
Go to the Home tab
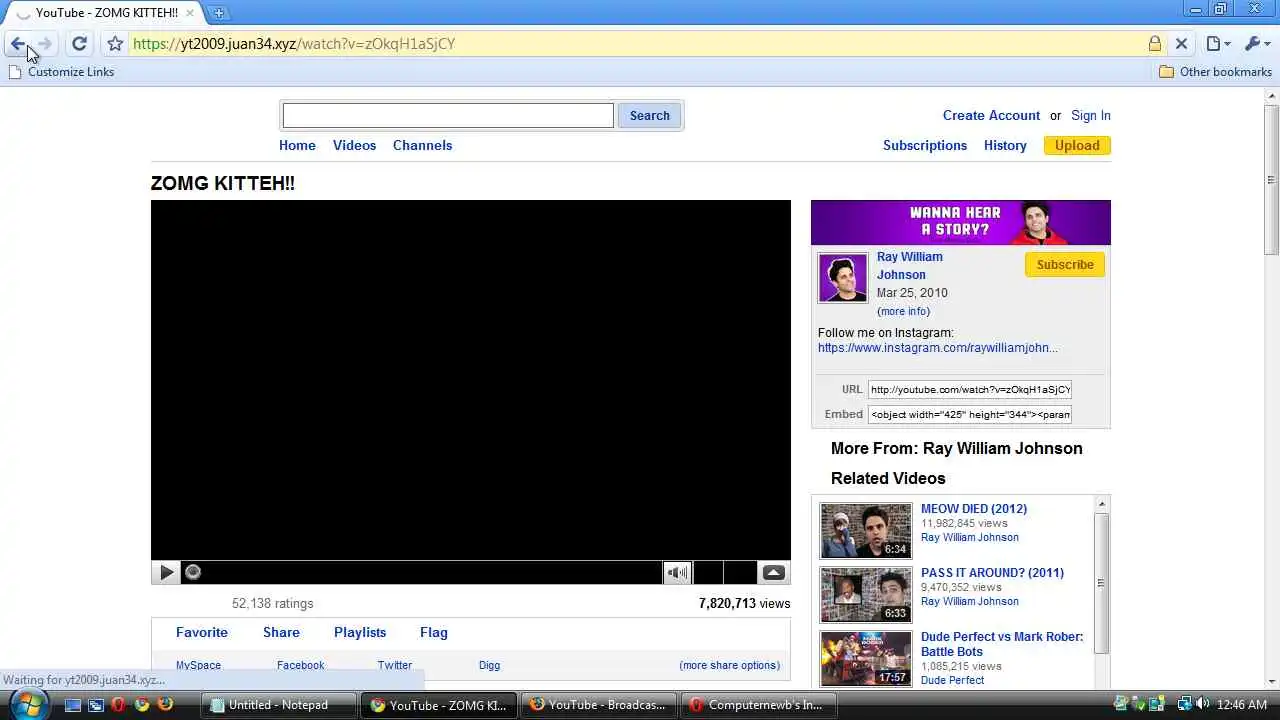coord(297,146)
